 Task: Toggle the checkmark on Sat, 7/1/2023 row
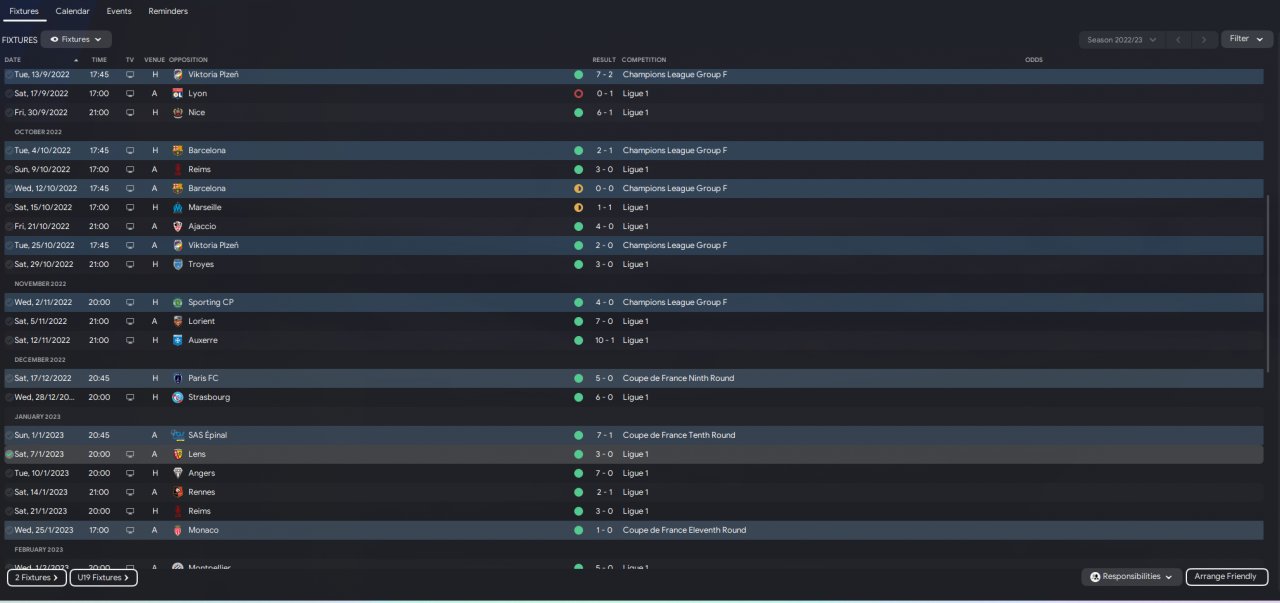pyautogui.click(x=9, y=454)
